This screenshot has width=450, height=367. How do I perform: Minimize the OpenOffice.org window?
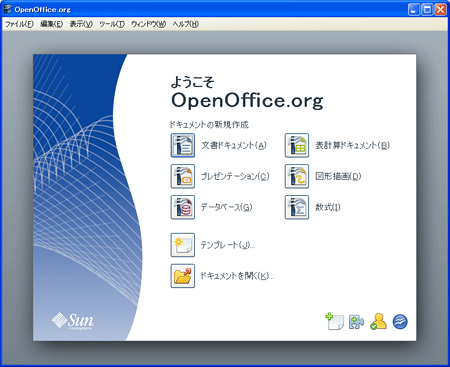(414, 9)
